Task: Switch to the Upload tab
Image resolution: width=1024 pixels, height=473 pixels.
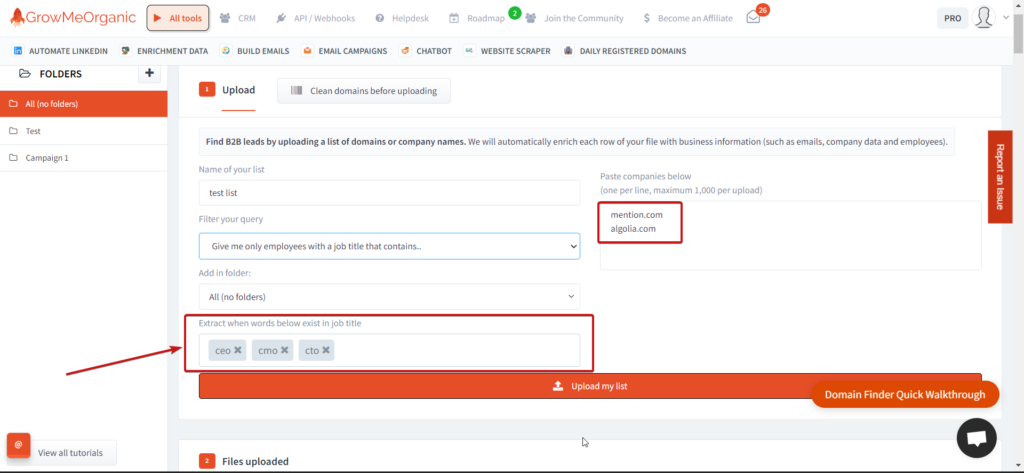Action: pos(238,90)
